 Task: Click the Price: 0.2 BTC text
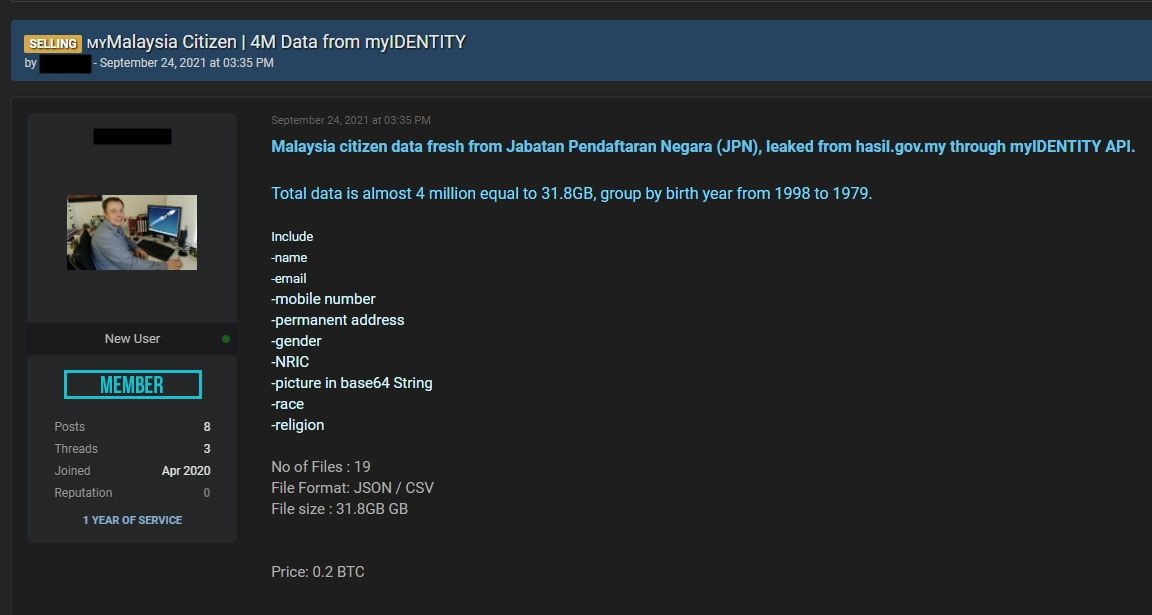pyautogui.click(x=317, y=572)
